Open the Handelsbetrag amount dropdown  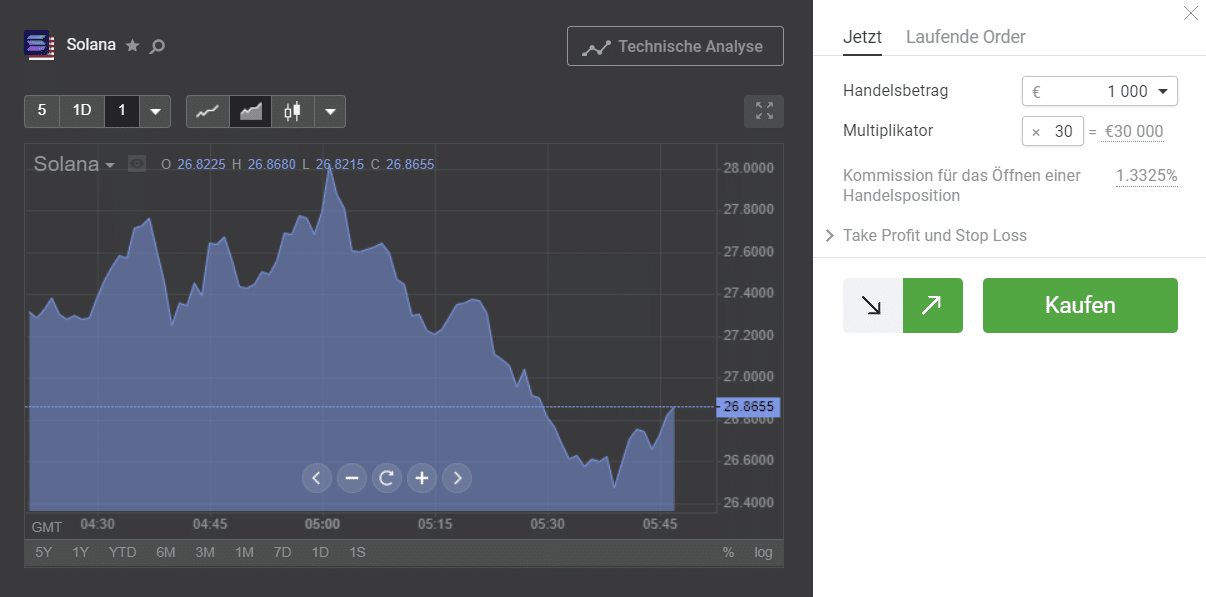click(x=1100, y=91)
